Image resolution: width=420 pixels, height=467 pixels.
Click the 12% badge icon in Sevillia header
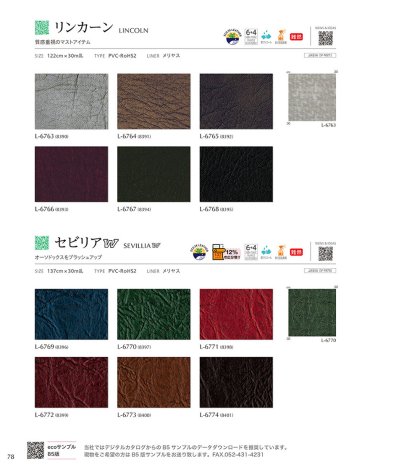tap(226, 252)
